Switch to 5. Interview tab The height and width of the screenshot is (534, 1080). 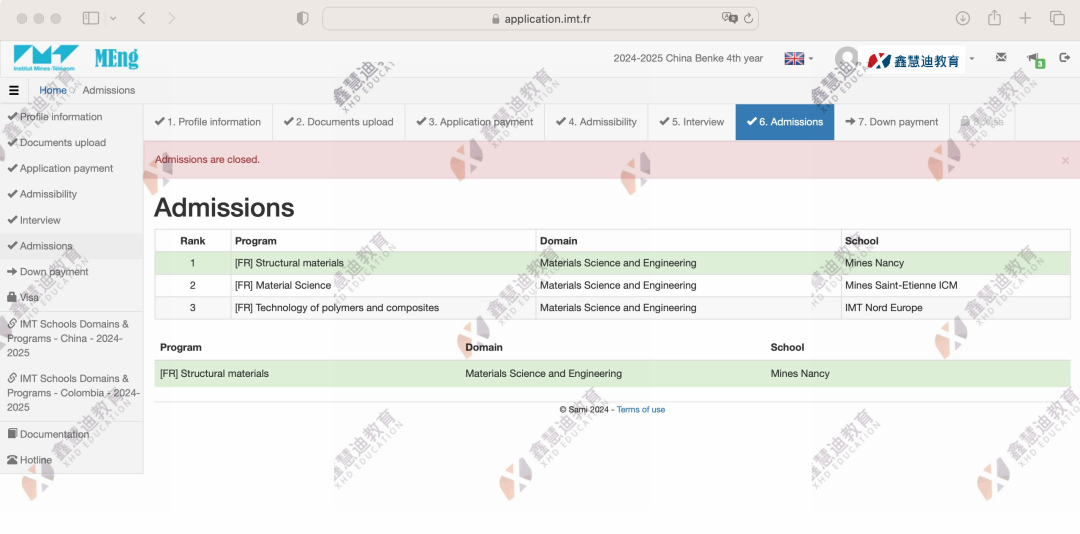click(x=692, y=122)
